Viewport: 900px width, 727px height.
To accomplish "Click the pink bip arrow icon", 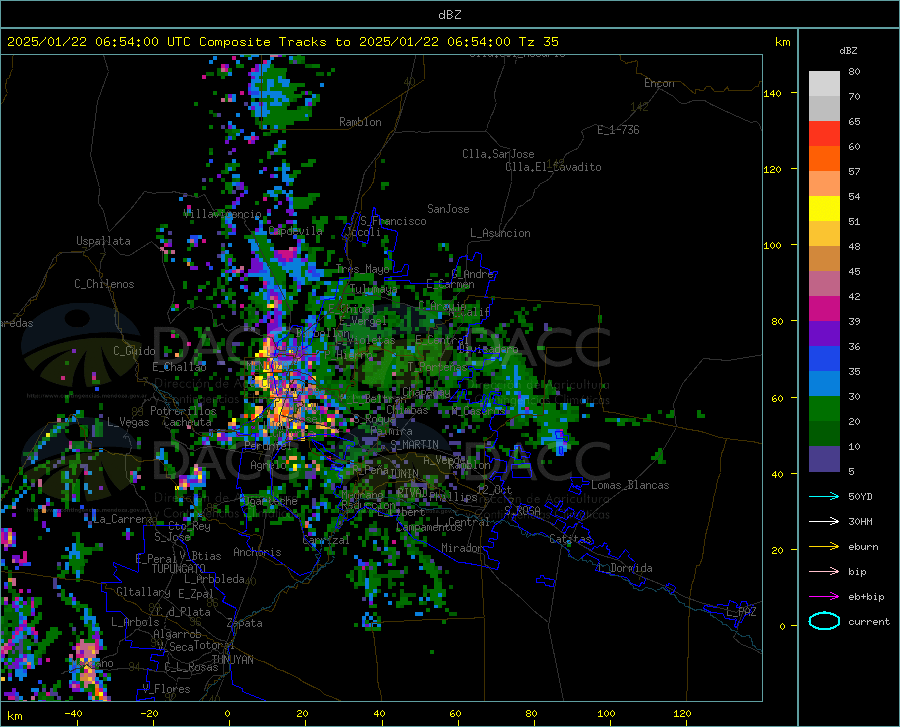I will pos(824,572).
